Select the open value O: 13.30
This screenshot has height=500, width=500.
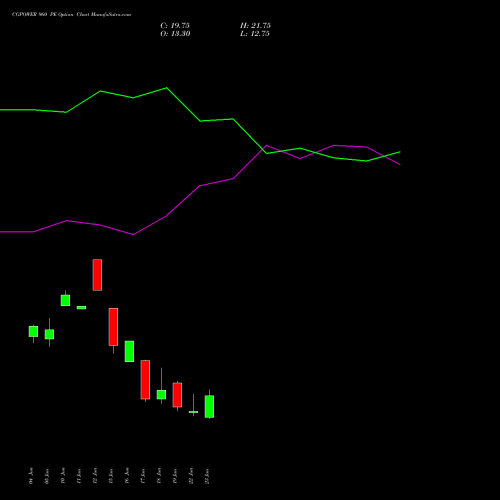click(x=175, y=34)
